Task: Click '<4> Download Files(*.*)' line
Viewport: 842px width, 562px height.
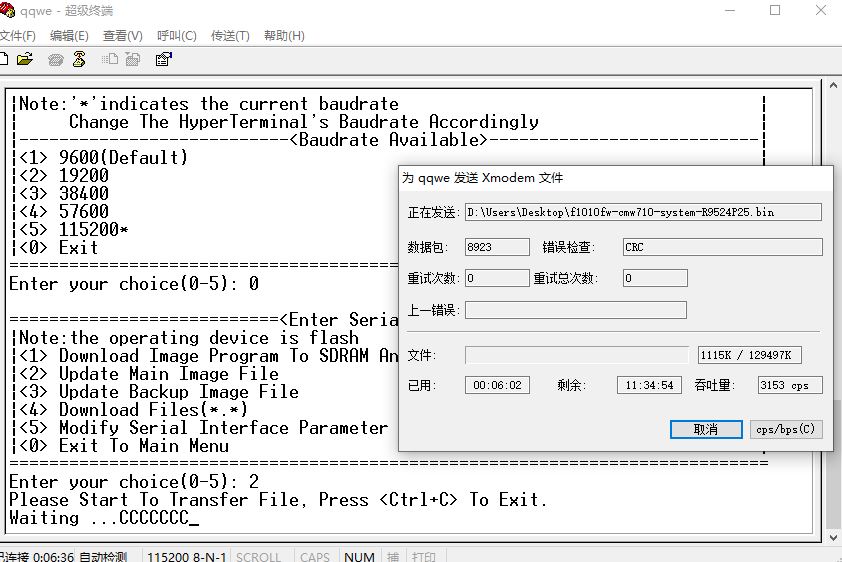Action: [133, 410]
